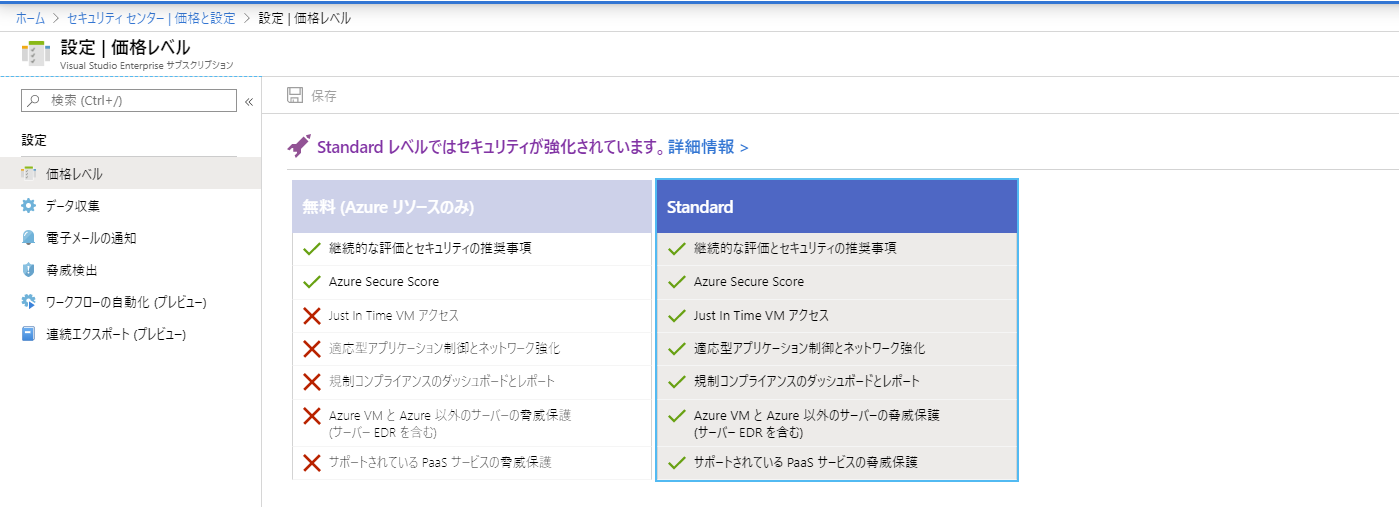This screenshot has width=1400, height=508.
Task: Click the rocket icon in Standard banner
Action: tap(299, 146)
